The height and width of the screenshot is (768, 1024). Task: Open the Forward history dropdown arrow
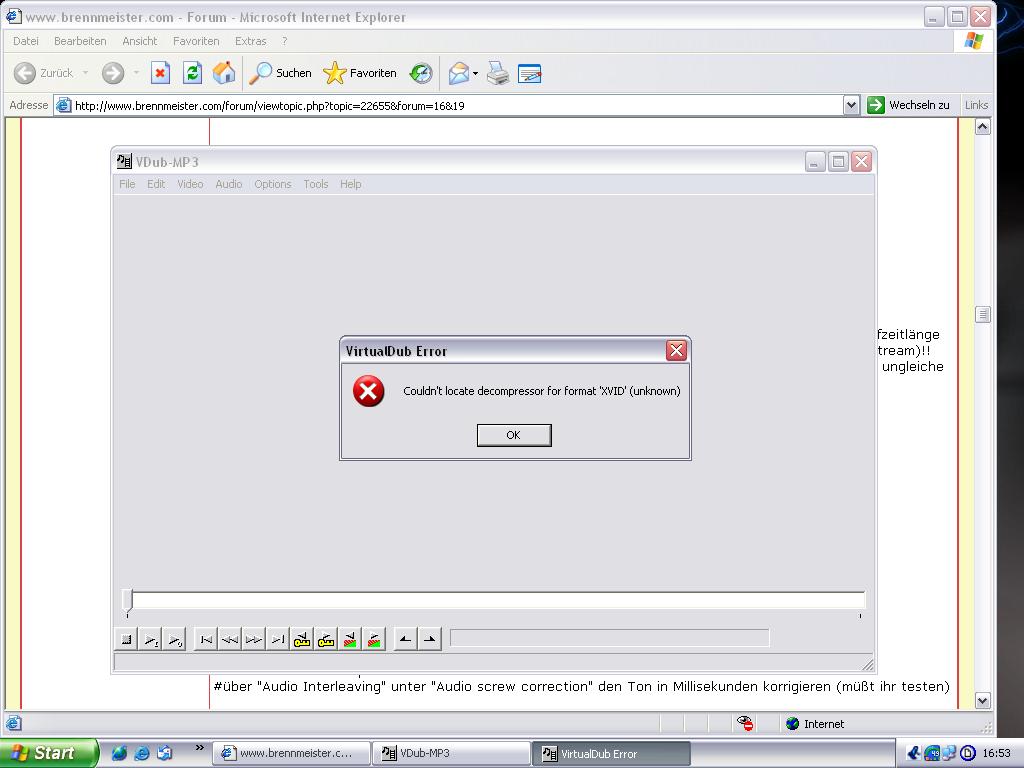tap(136, 73)
